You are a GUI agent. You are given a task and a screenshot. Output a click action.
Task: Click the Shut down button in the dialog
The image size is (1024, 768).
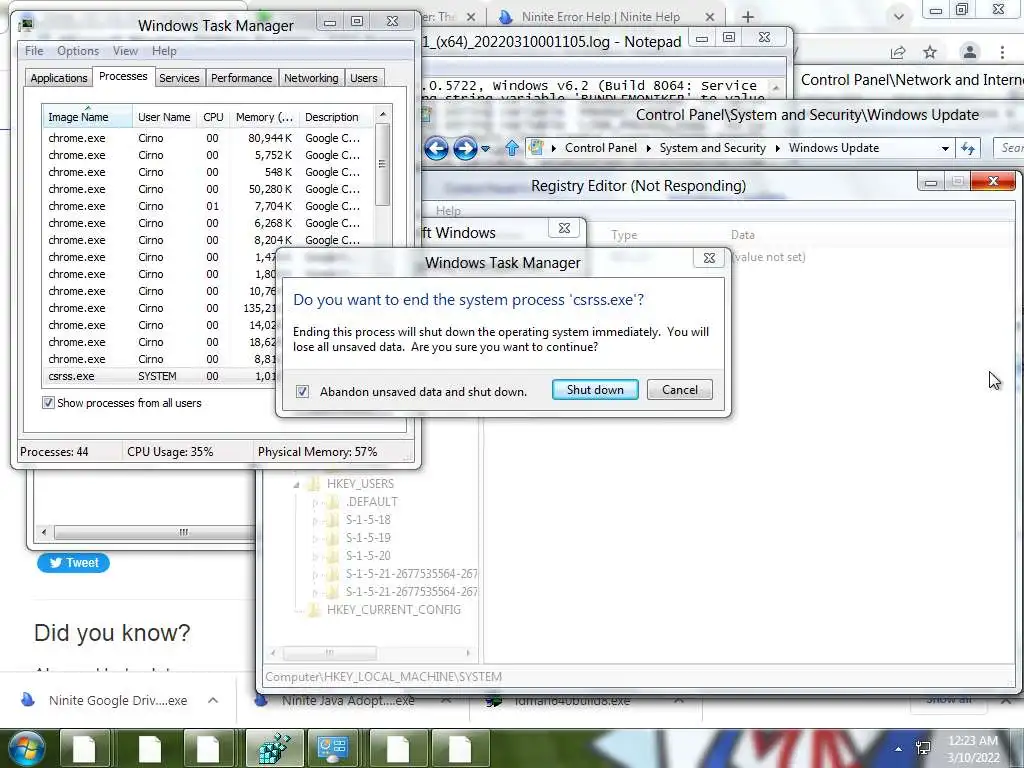(595, 390)
